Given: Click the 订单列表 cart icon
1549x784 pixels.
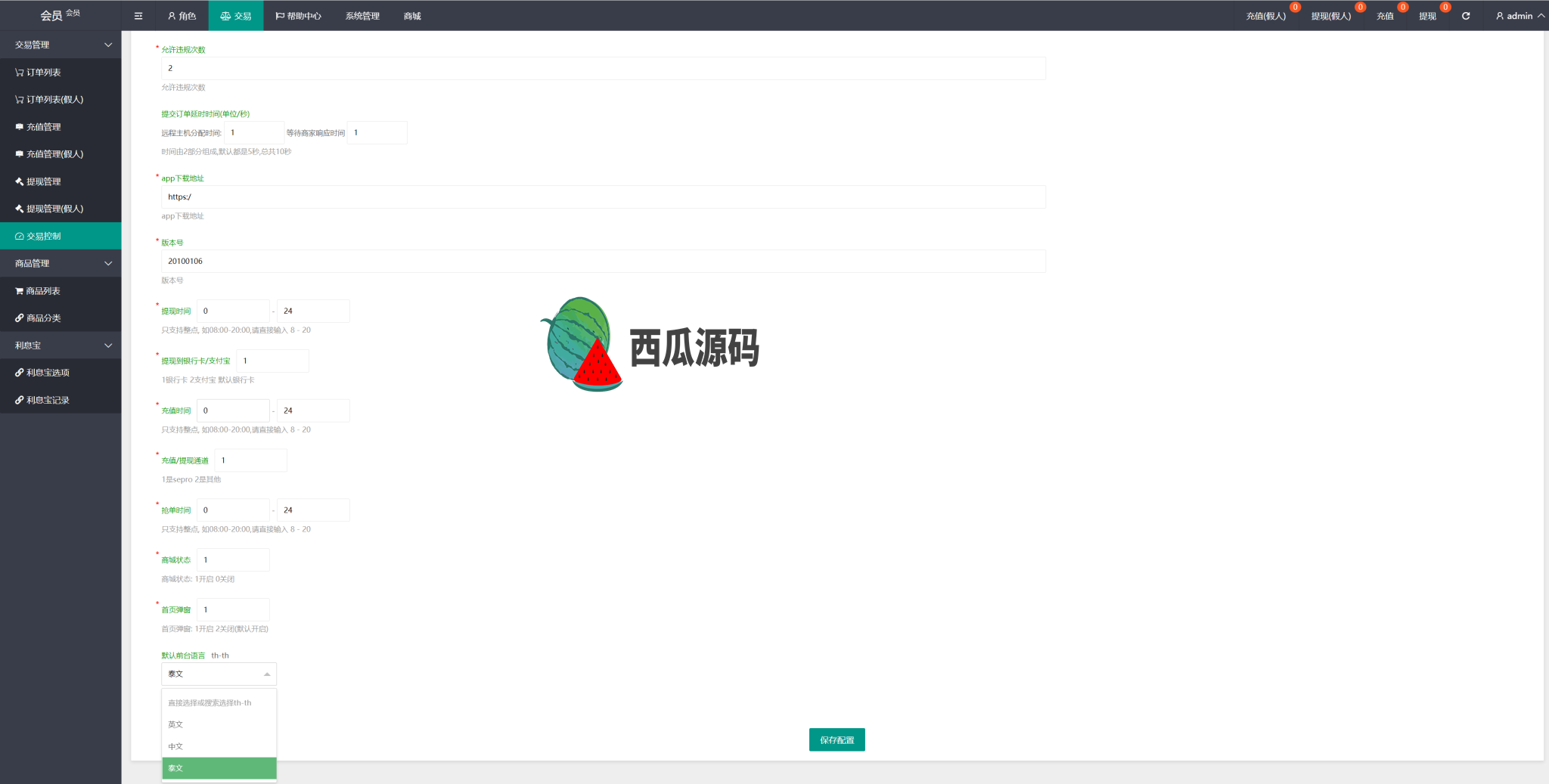Looking at the screenshot, I should [20, 73].
